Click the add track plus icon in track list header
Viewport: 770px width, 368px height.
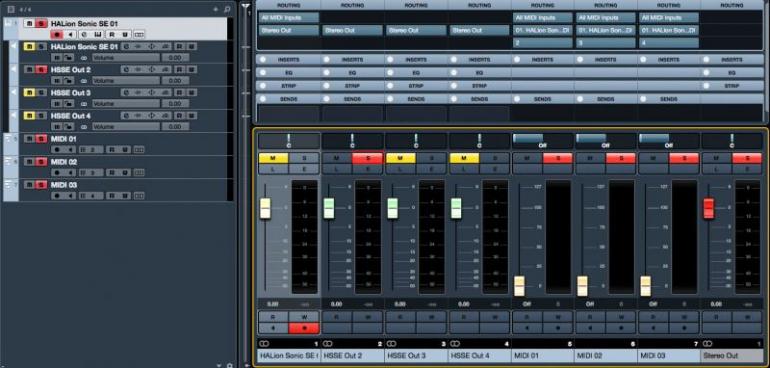click(x=215, y=9)
